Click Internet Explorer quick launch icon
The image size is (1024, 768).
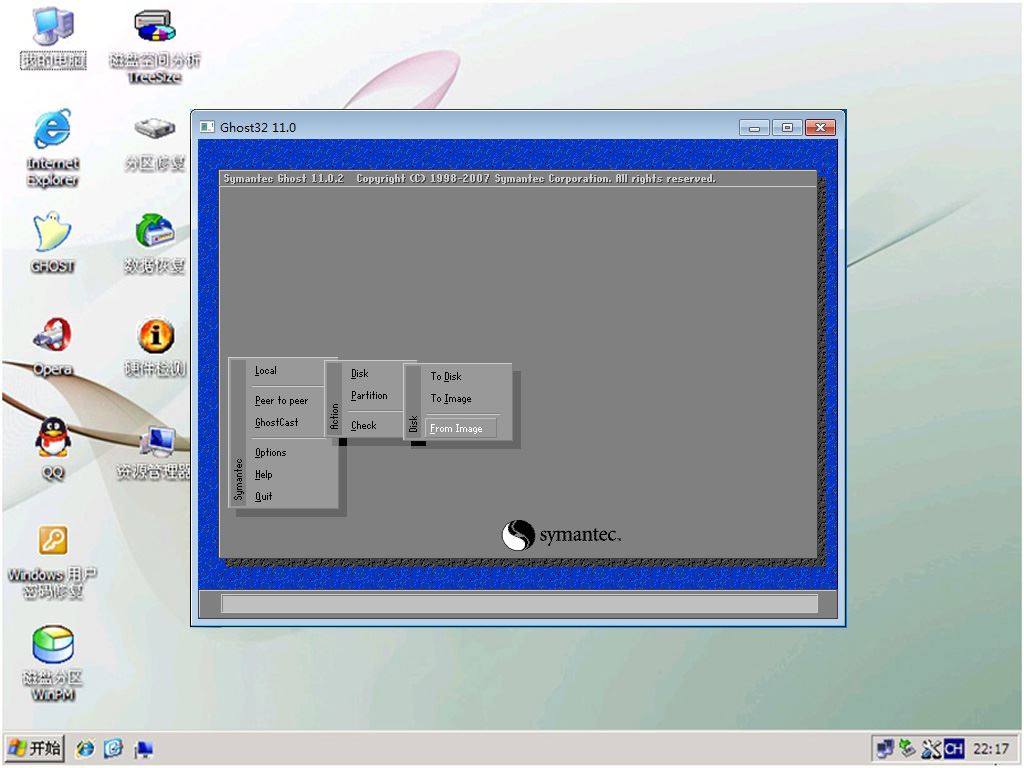85,748
